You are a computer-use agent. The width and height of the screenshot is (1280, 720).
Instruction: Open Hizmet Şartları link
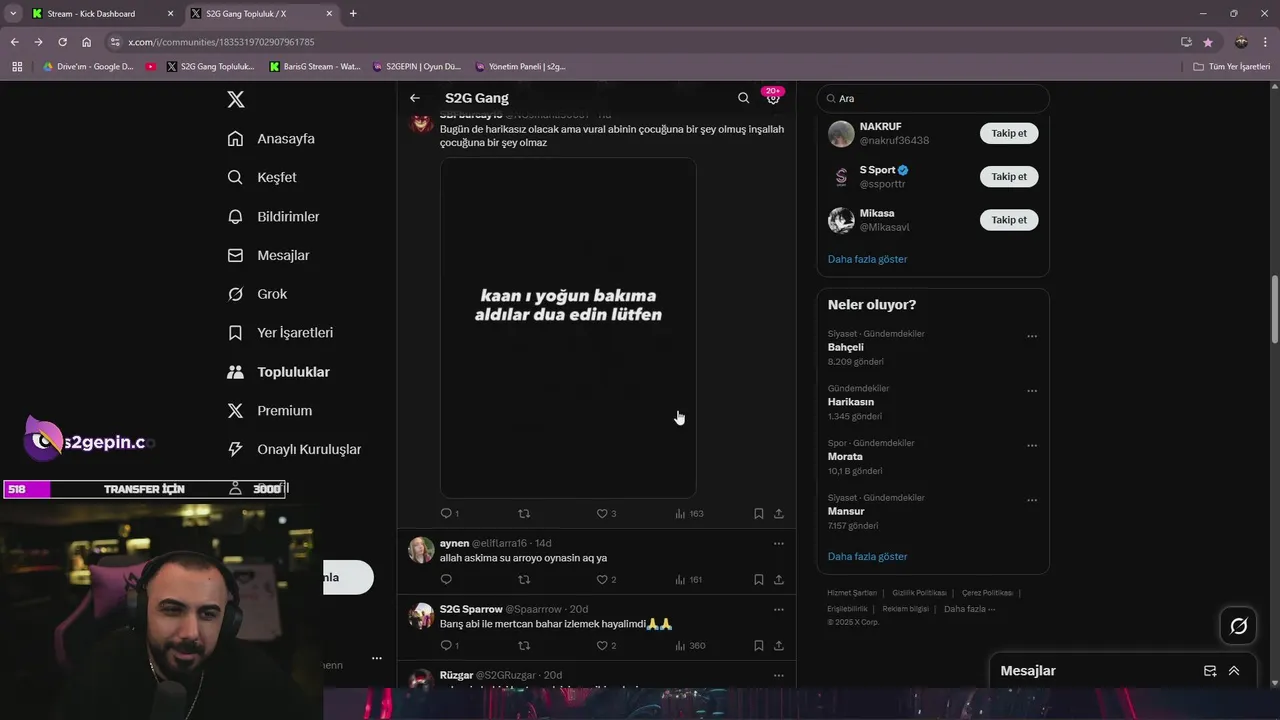click(852, 593)
